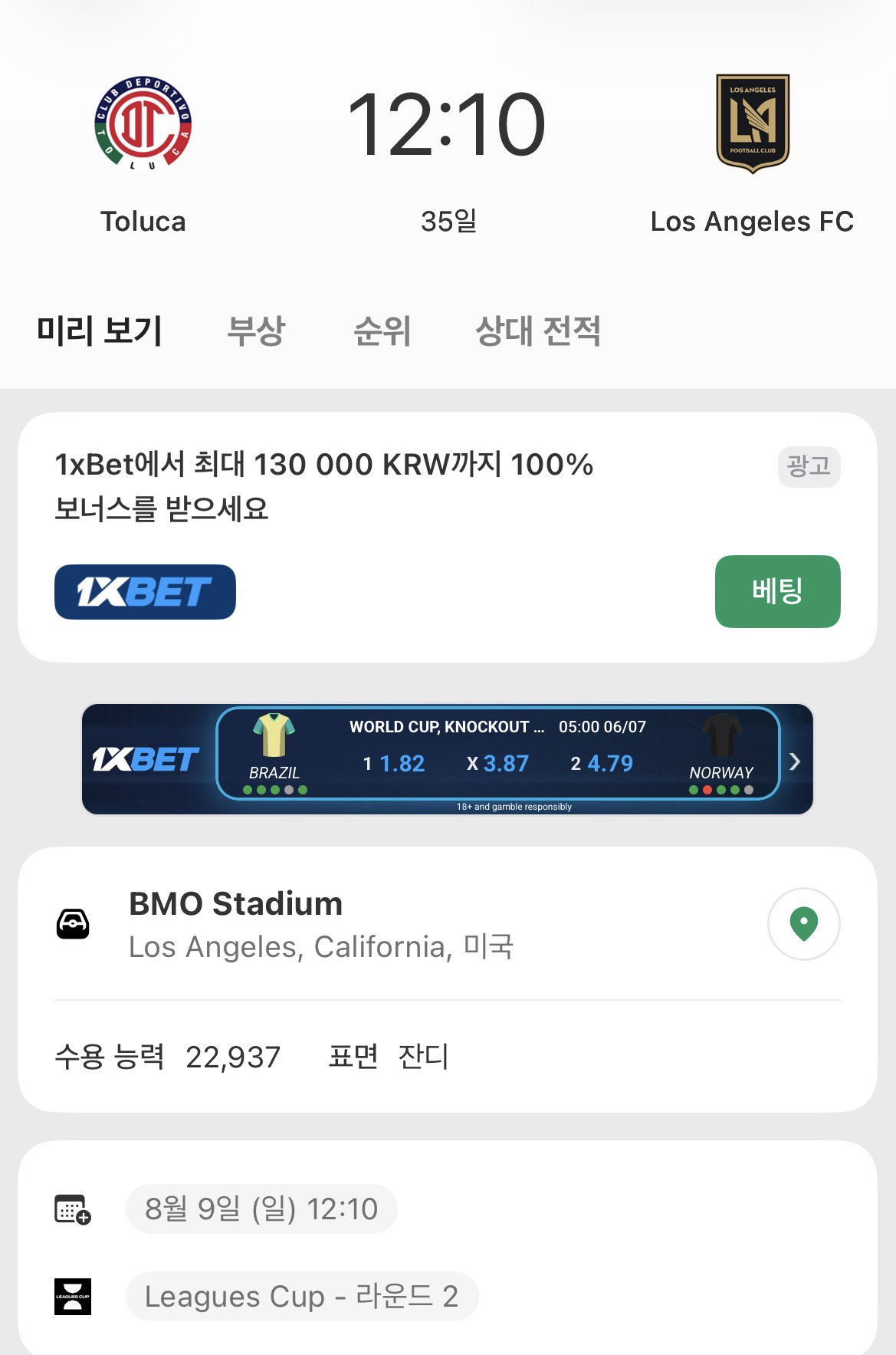Screen dimensions: 896x1355
Task: Tap the Leagues Cup logo icon
Action: point(73,1297)
